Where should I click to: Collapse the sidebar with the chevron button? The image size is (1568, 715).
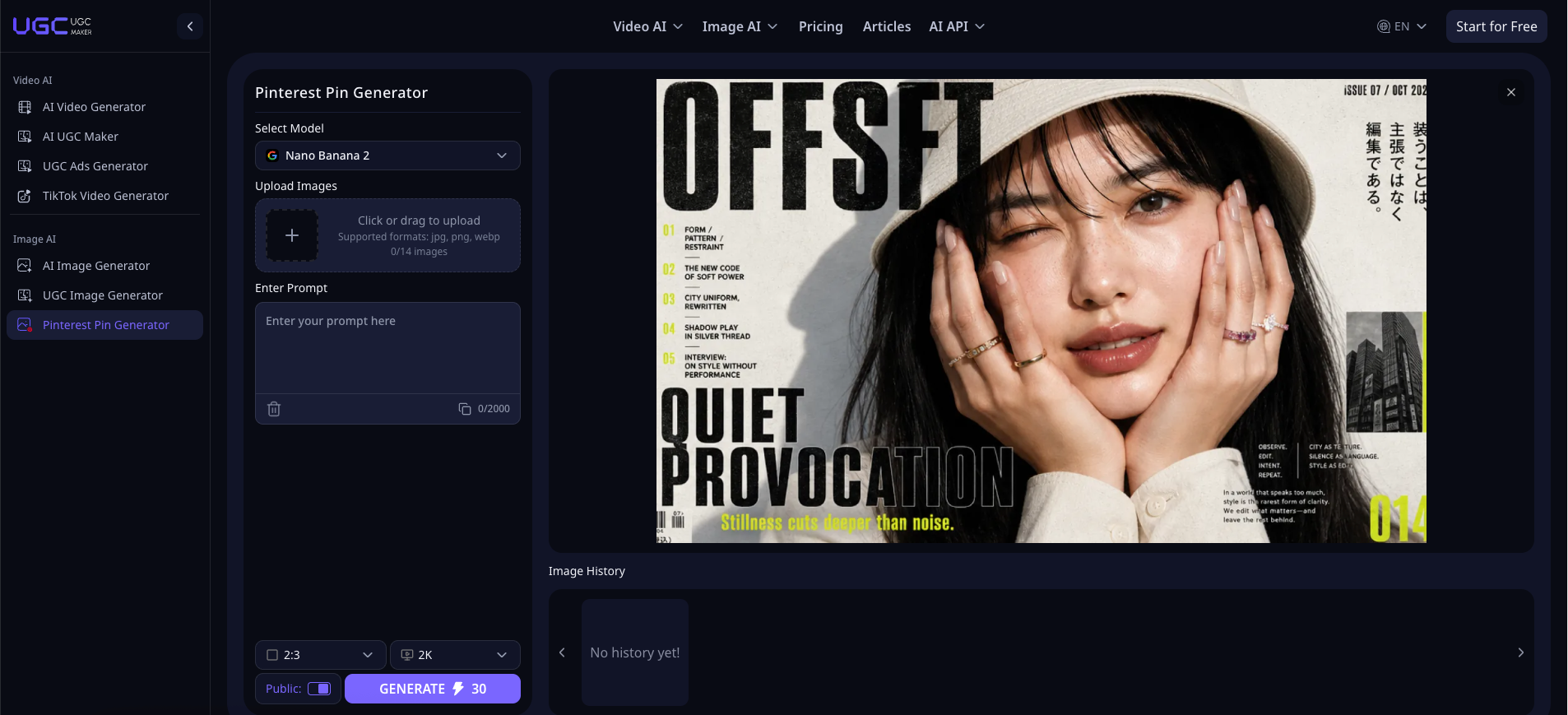click(190, 26)
